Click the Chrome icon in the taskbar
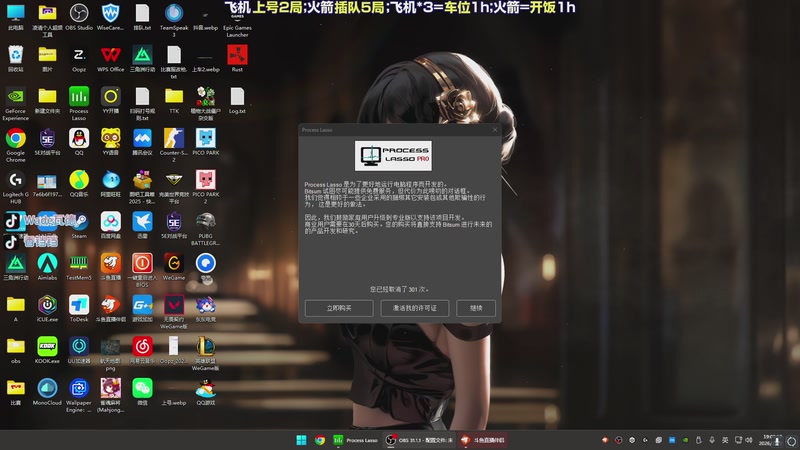 (320, 440)
